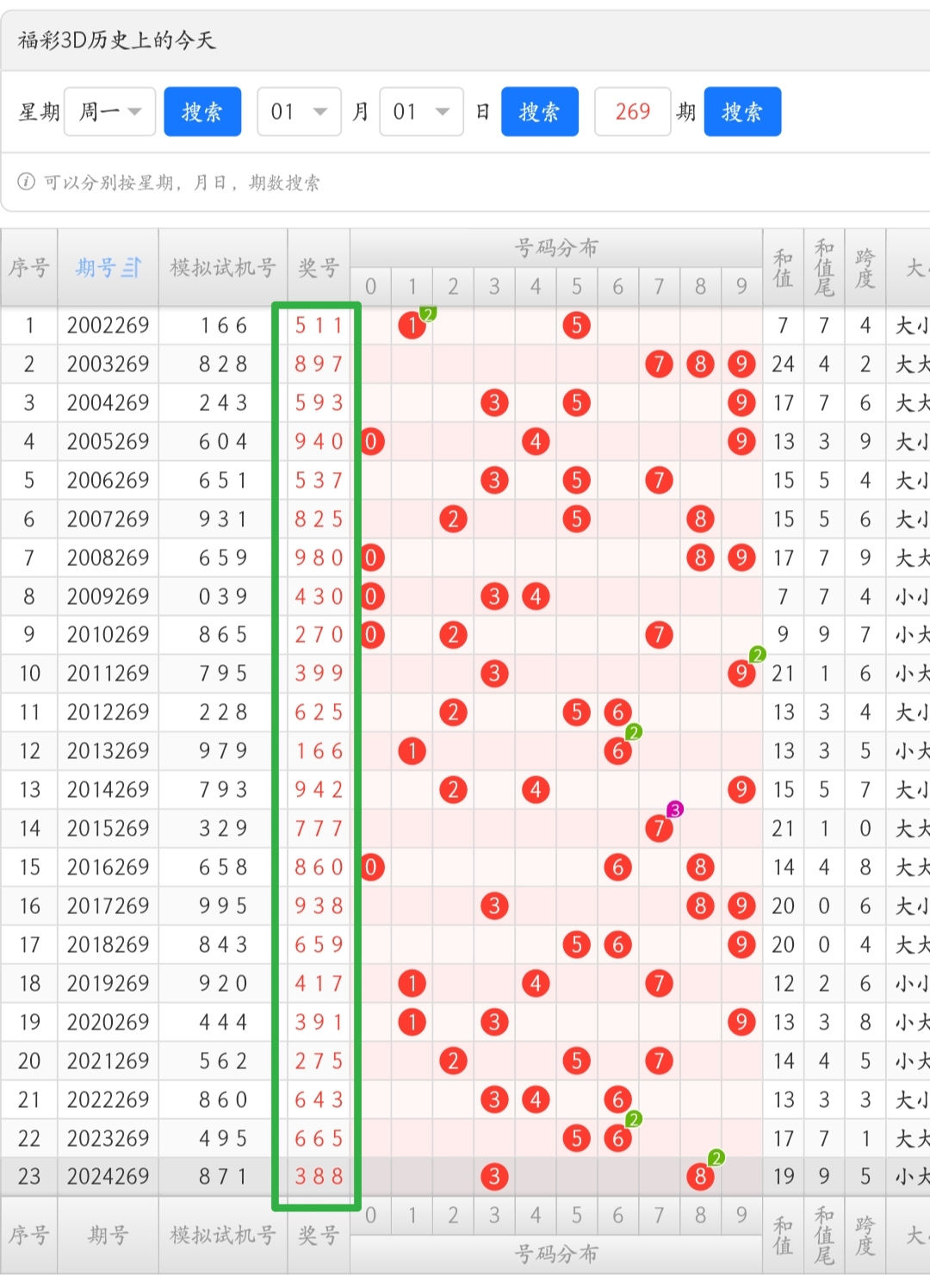Open the 周一 weekday dropdown
The width and height of the screenshot is (930, 1288).
[109, 112]
